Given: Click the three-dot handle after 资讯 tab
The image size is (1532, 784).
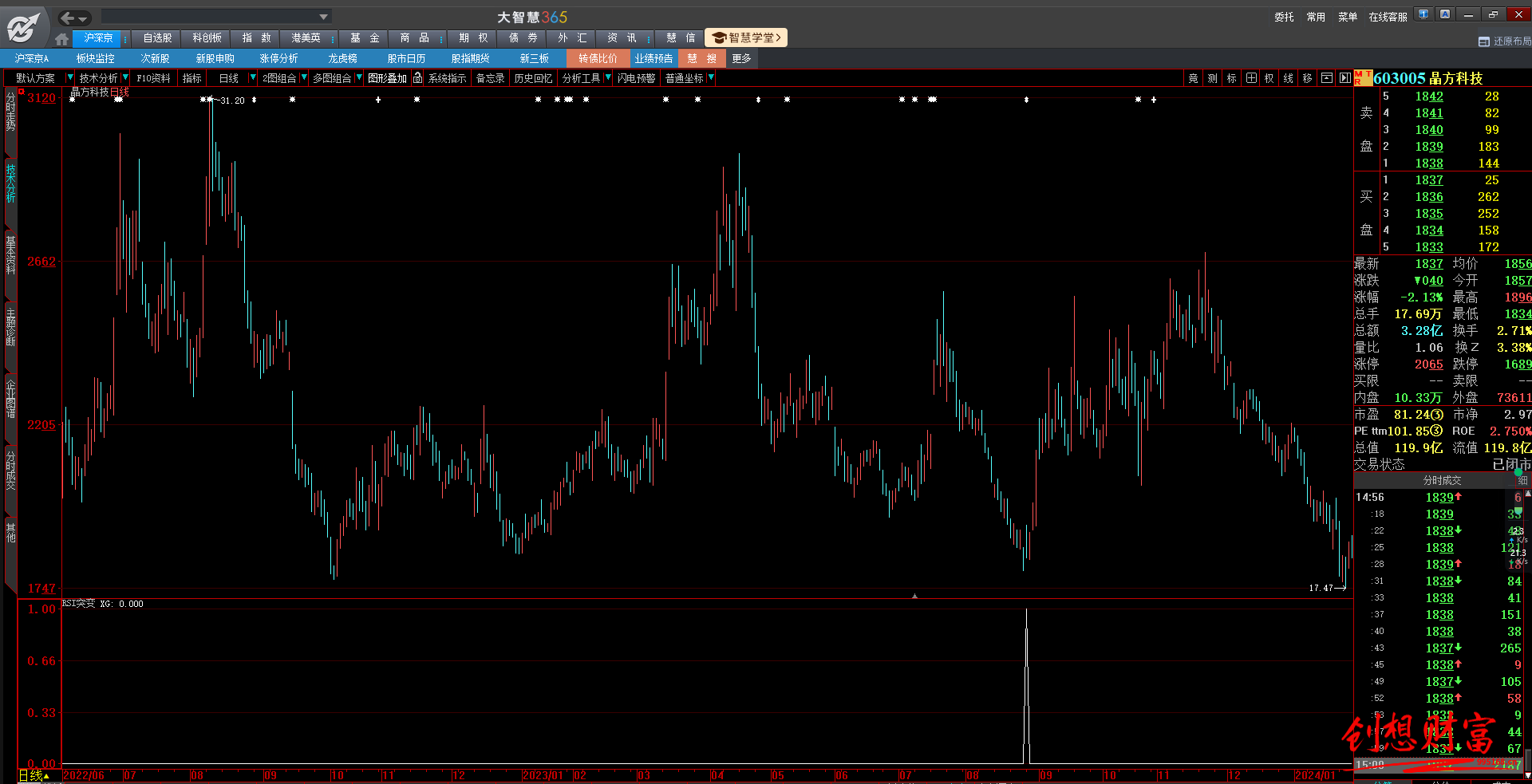Looking at the screenshot, I should pyautogui.click(x=649, y=38).
